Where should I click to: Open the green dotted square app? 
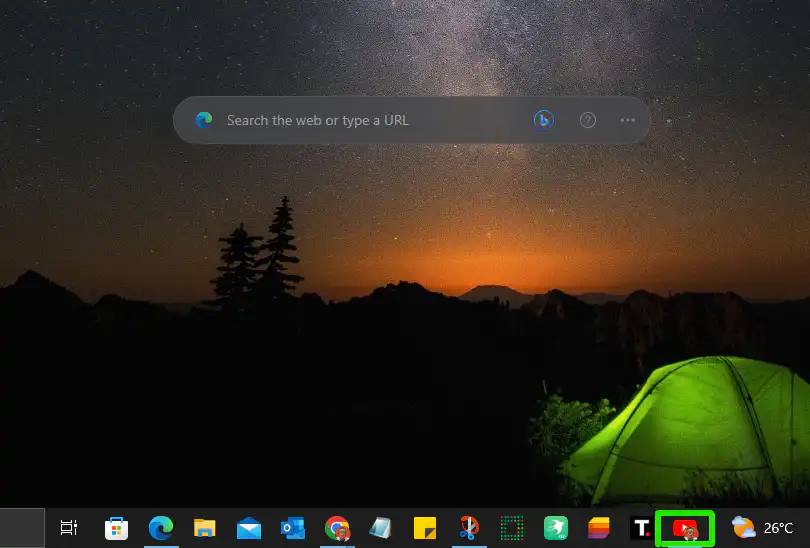point(512,528)
